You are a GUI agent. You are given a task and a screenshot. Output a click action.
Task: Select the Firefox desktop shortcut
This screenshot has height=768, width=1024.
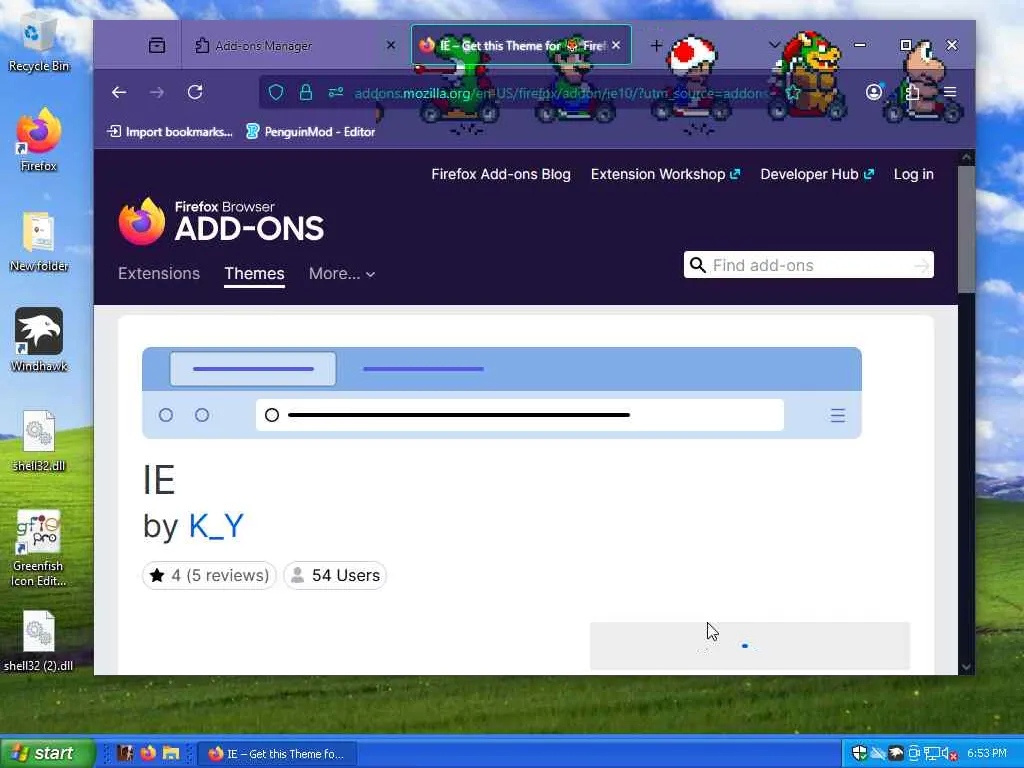point(39,140)
